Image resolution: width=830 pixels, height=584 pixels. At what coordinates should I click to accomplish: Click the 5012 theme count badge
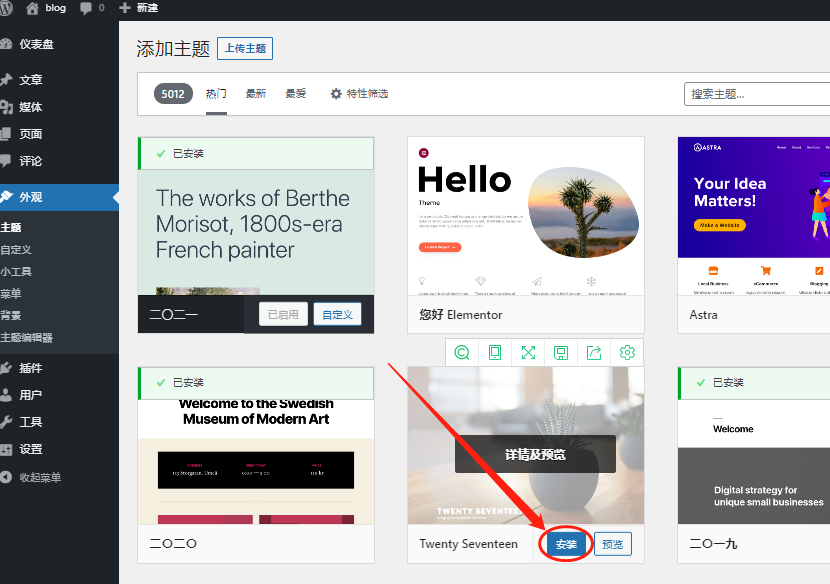pos(173,94)
